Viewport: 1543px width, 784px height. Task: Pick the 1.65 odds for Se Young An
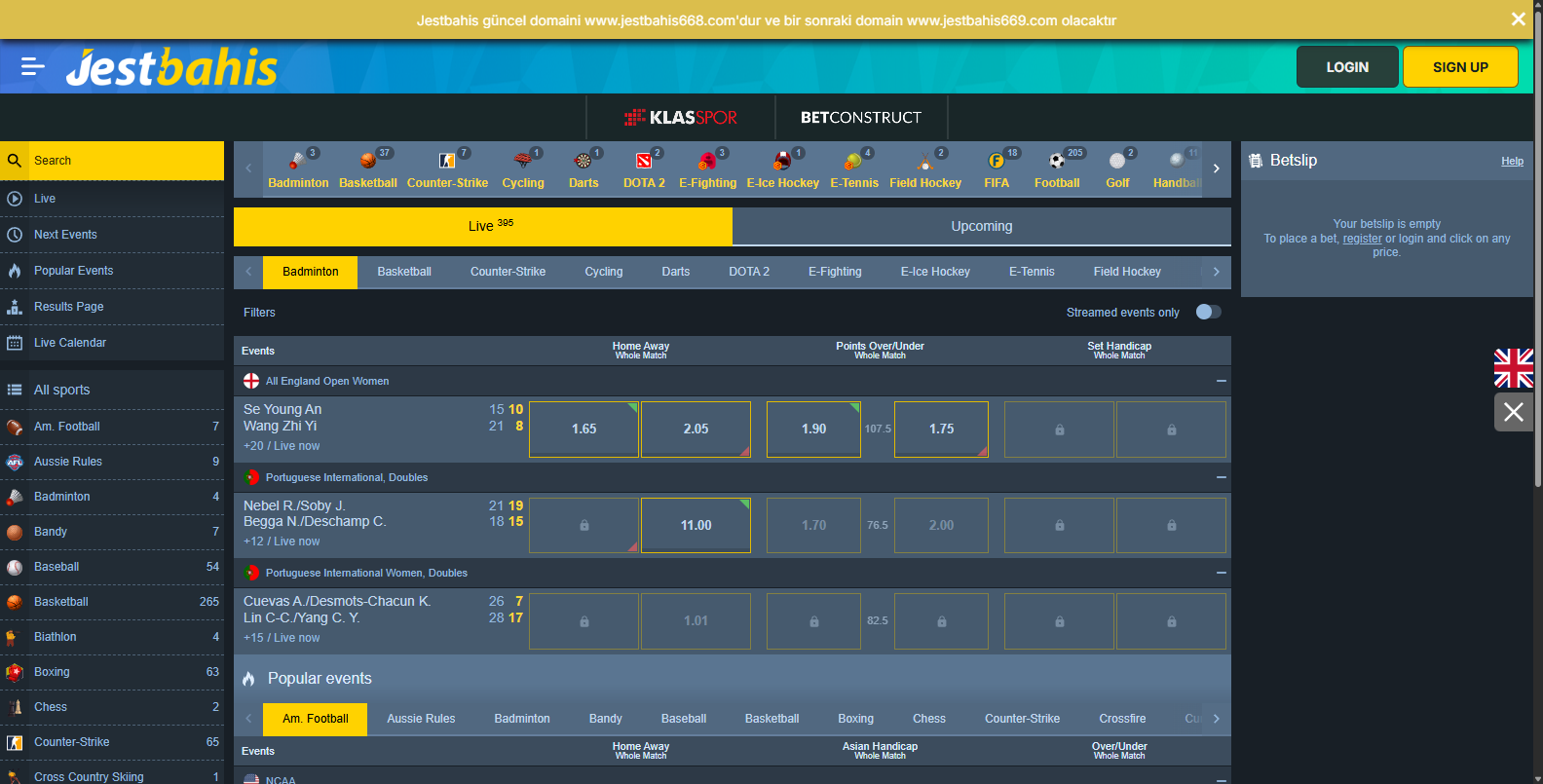point(583,429)
